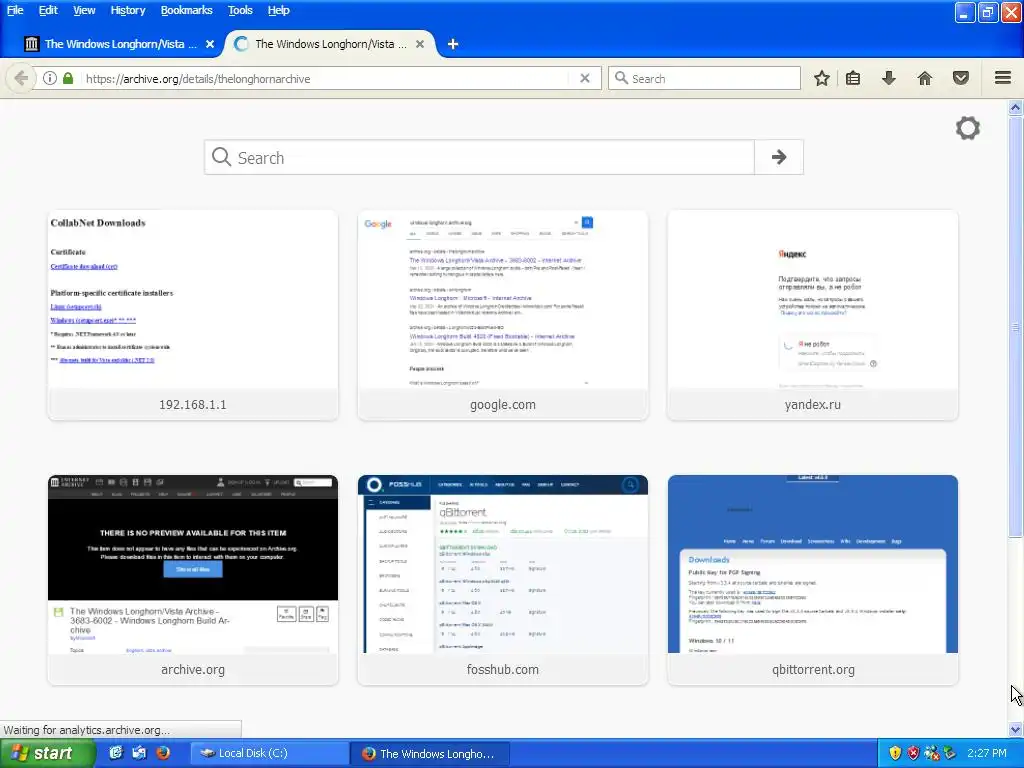Open the downloads arrow icon

pyautogui.click(x=889, y=78)
